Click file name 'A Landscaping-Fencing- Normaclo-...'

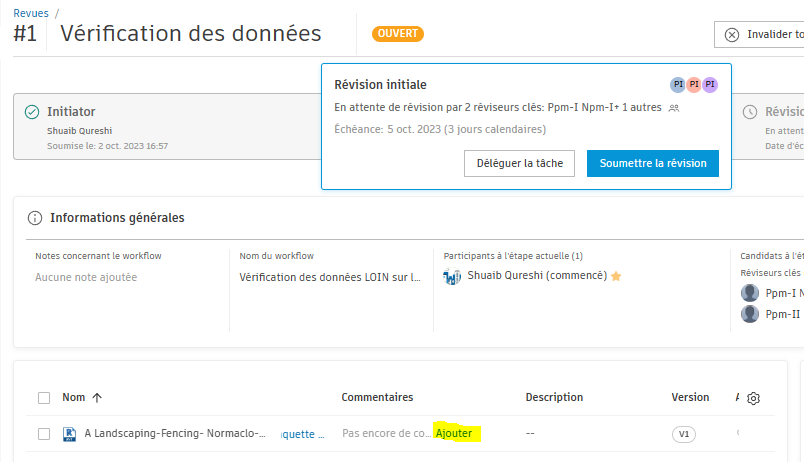pyautogui.click(x=175, y=433)
